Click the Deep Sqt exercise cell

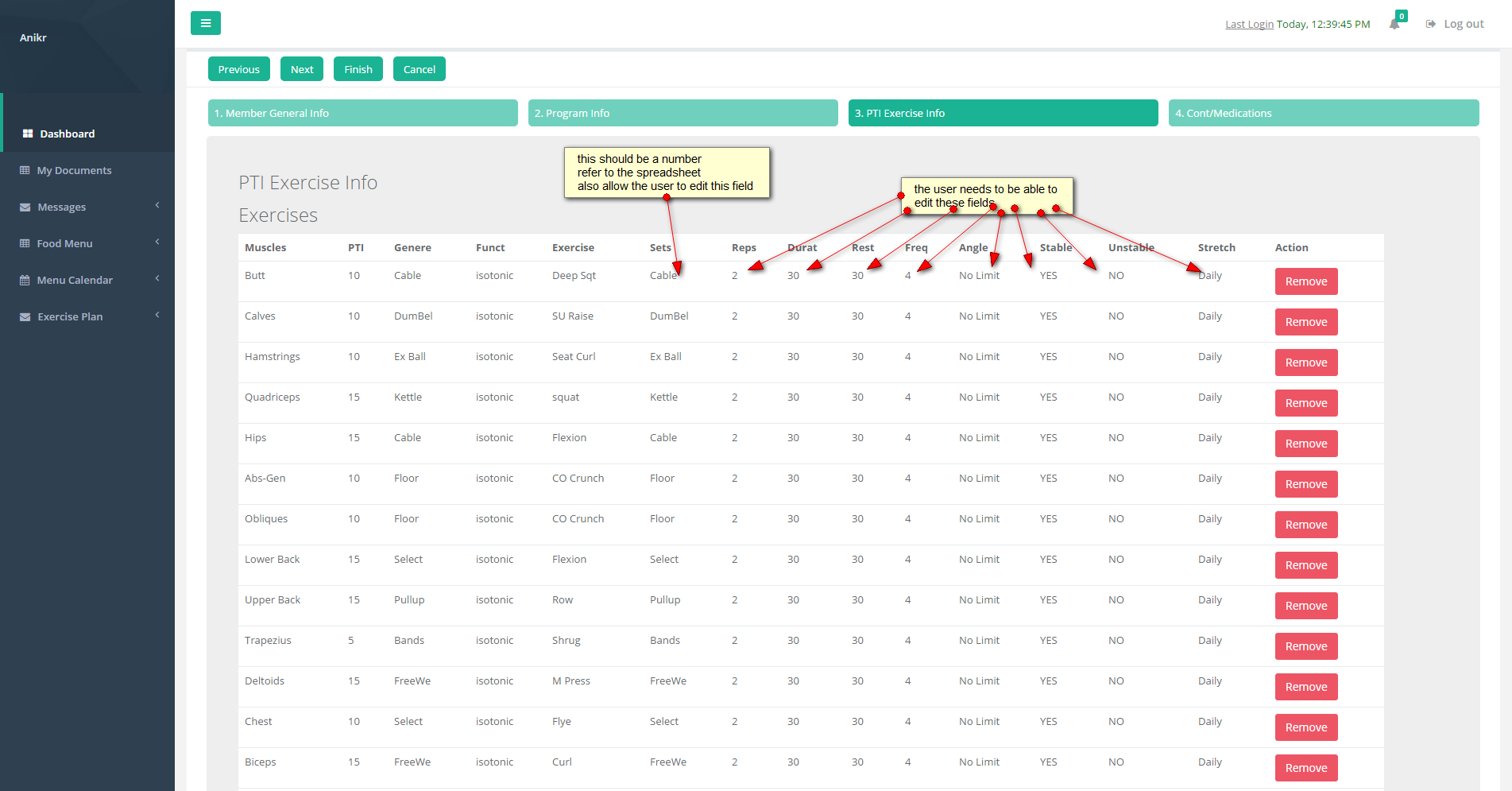click(x=574, y=275)
